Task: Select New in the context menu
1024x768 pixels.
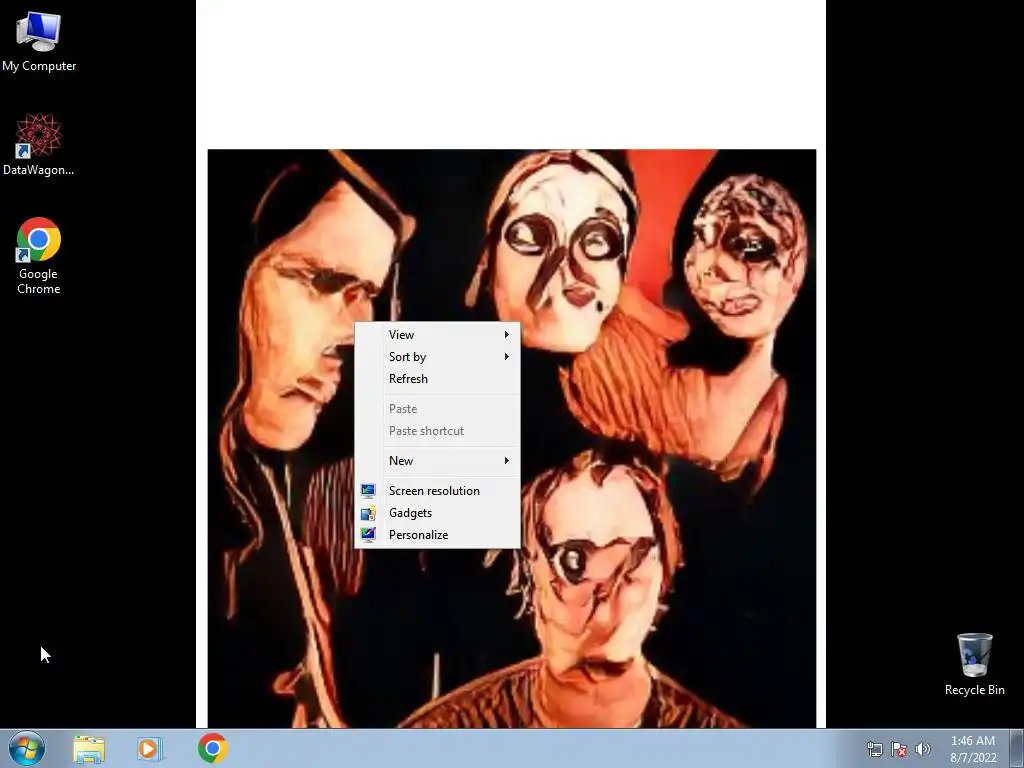Action: [437, 460]
